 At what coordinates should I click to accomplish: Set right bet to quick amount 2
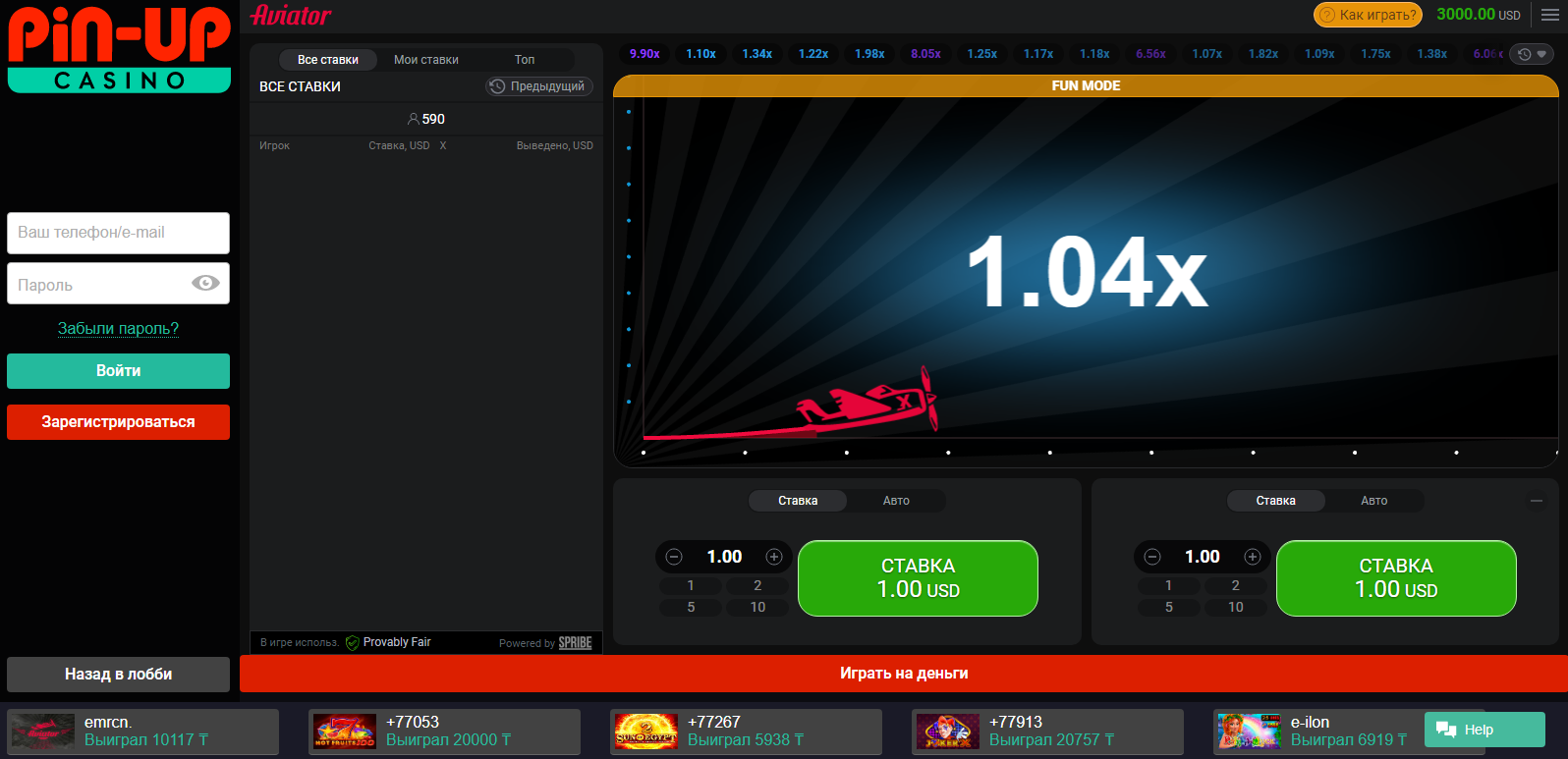pyautogui.click(x=1235, y=585)
